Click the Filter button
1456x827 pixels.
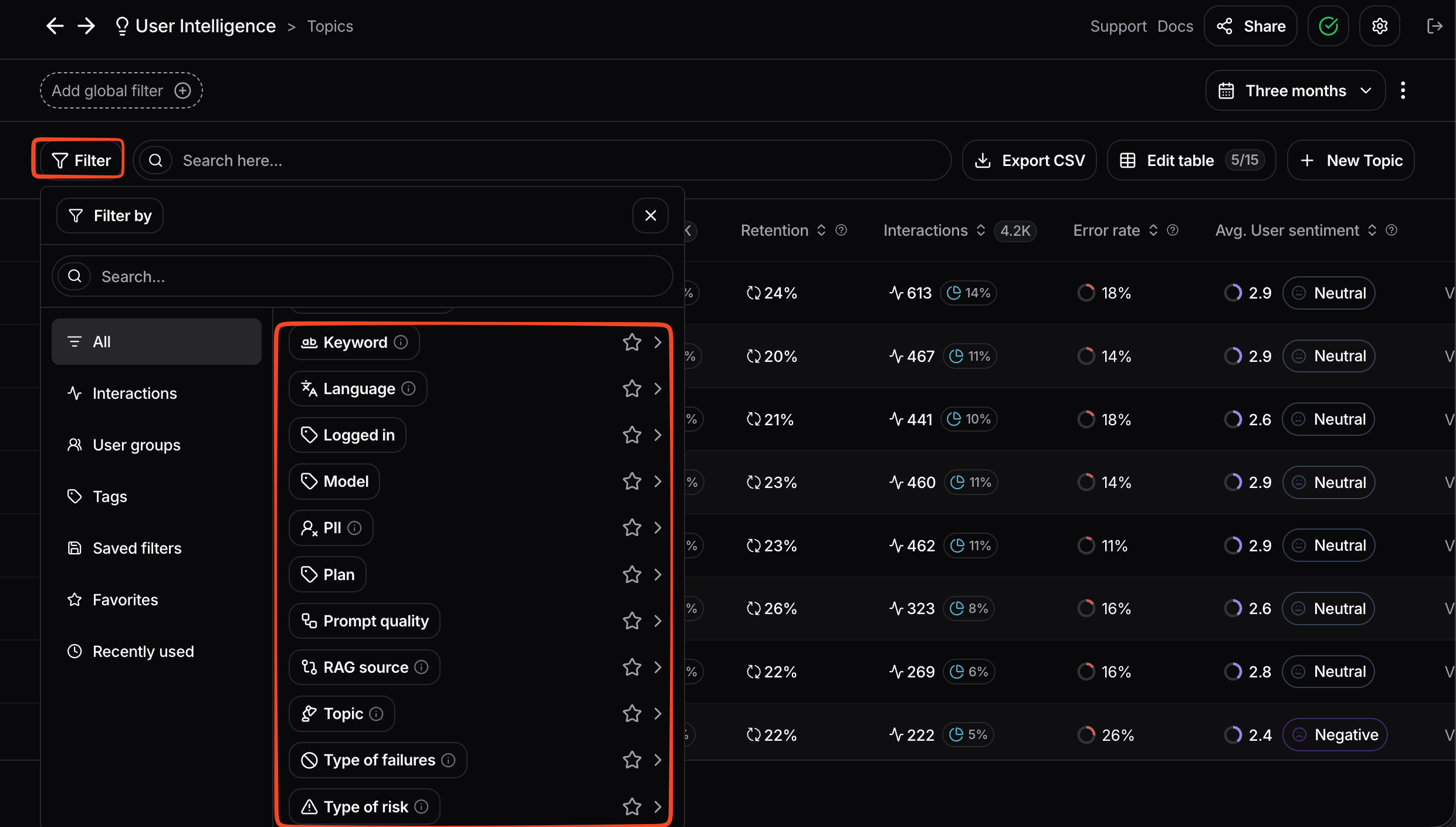click(81, 160)
